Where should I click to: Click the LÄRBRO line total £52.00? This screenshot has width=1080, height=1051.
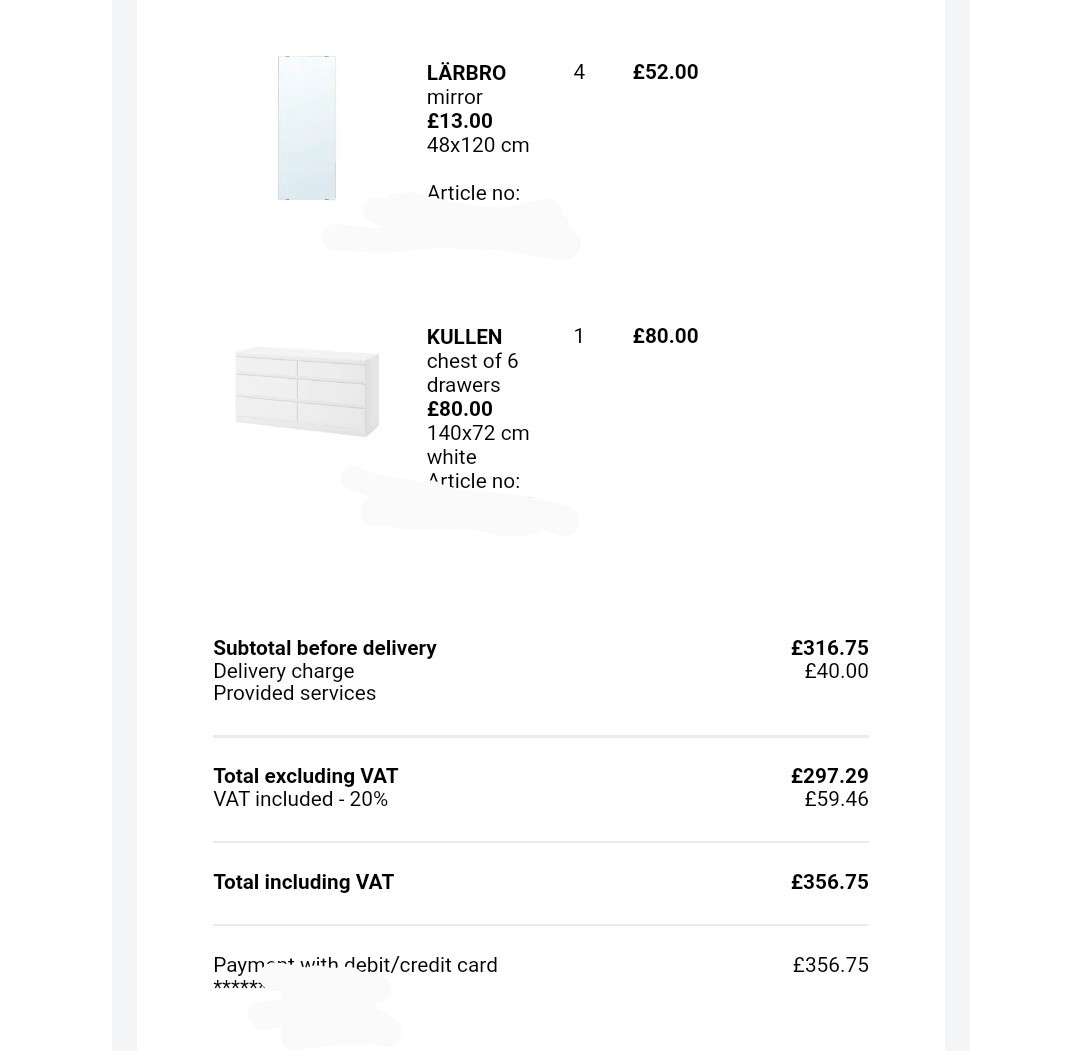[665, 72]
